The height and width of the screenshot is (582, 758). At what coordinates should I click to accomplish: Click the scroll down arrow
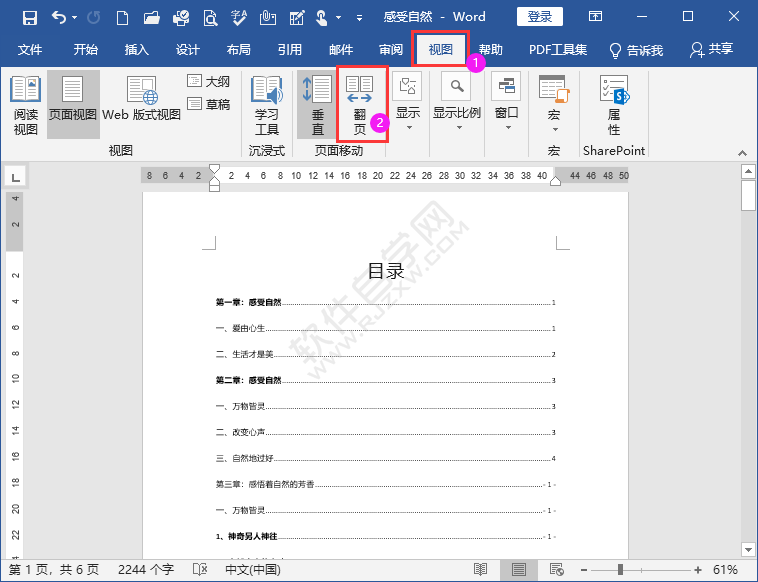(x=748, y=550)
